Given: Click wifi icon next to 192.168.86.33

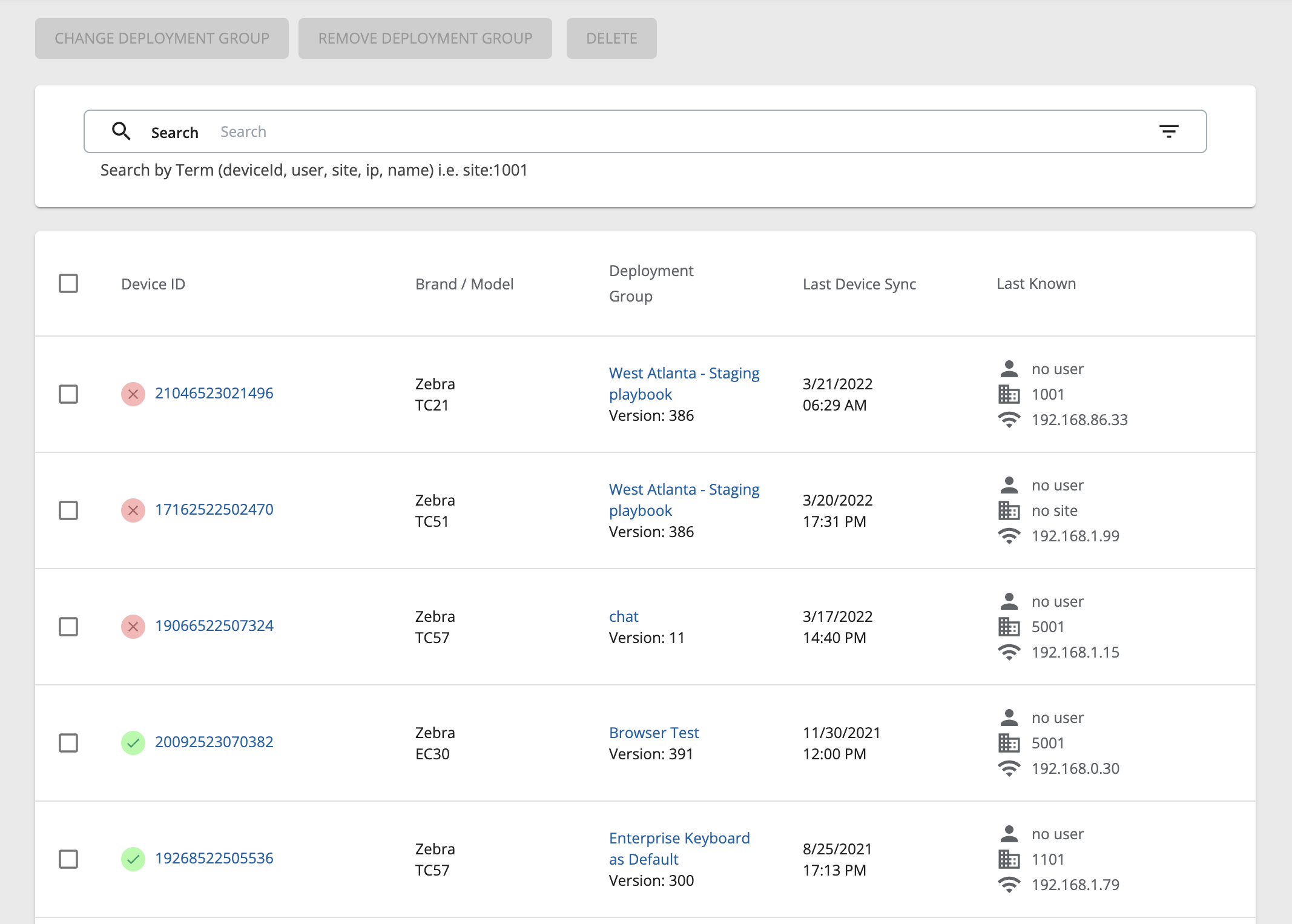Looking at the screenshot, I should pos(1009,420).
